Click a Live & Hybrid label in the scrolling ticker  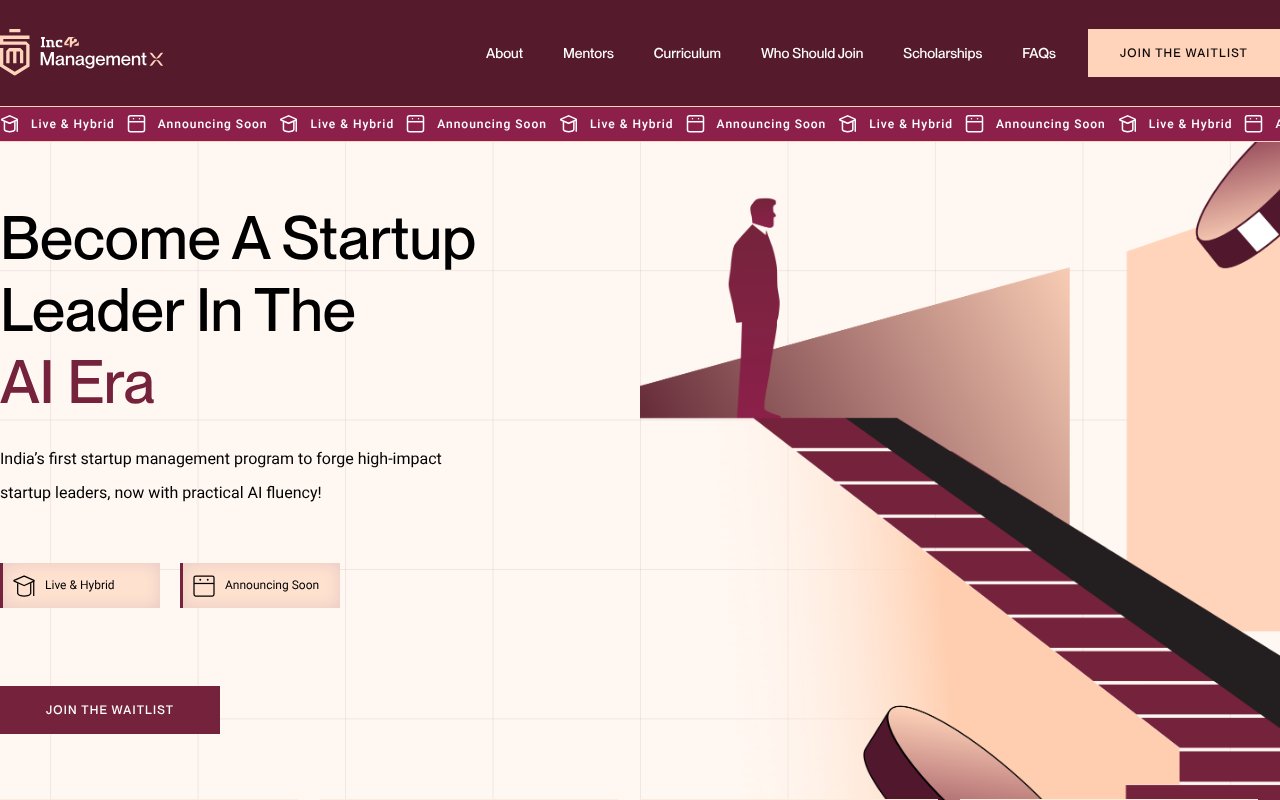pos(72,124)
